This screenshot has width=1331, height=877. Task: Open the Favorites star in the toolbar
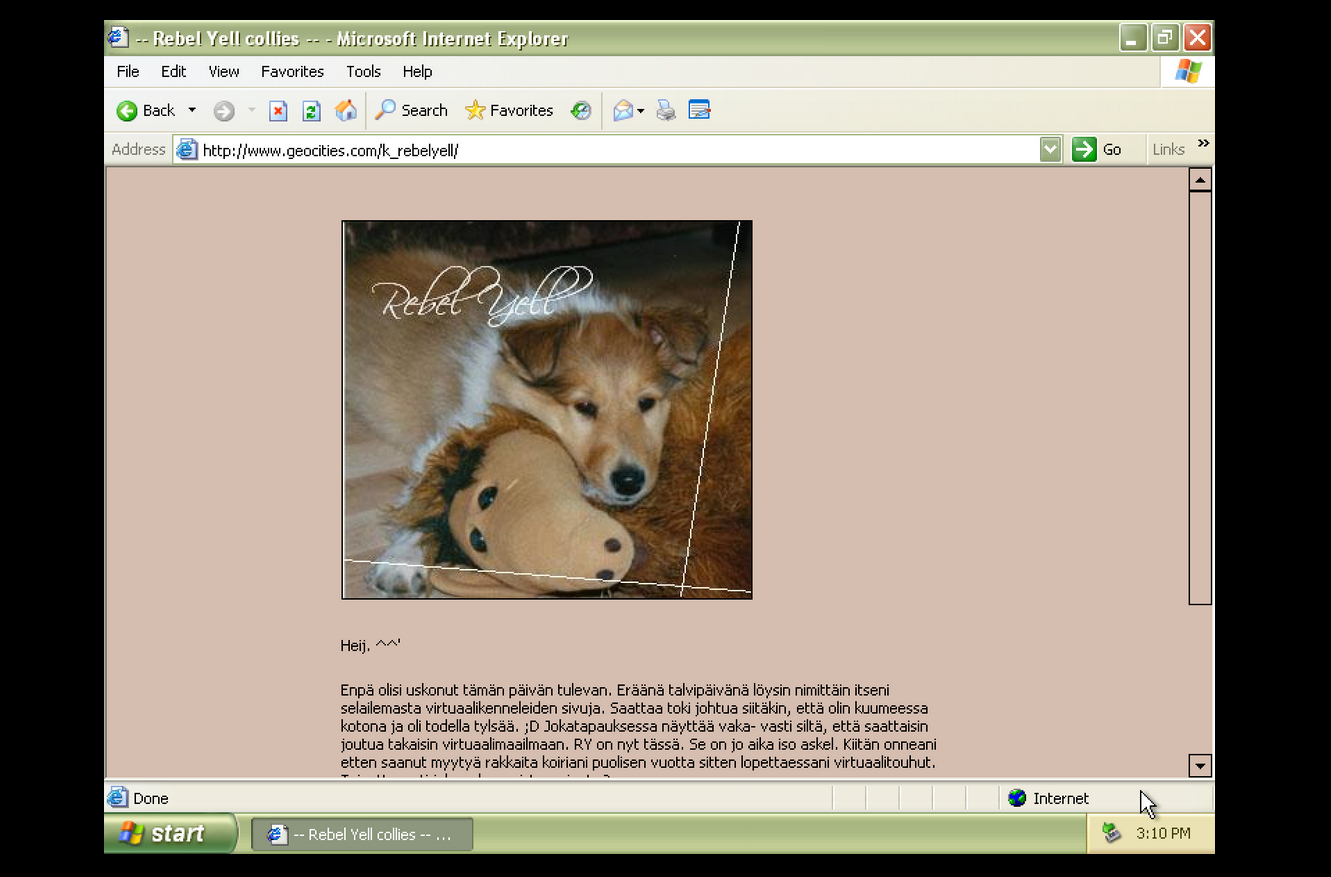509,111
